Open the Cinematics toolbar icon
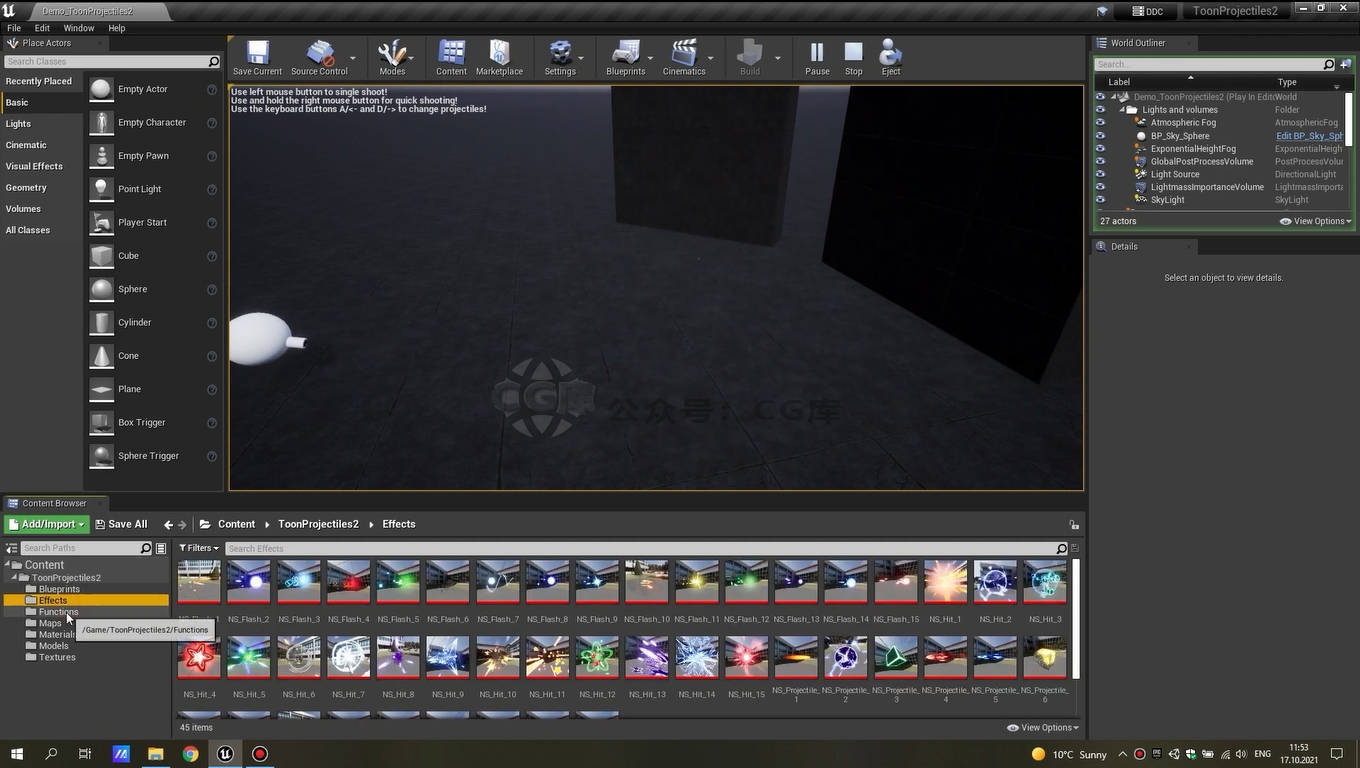Viewport: 1360px width, 768px height. 684,56
